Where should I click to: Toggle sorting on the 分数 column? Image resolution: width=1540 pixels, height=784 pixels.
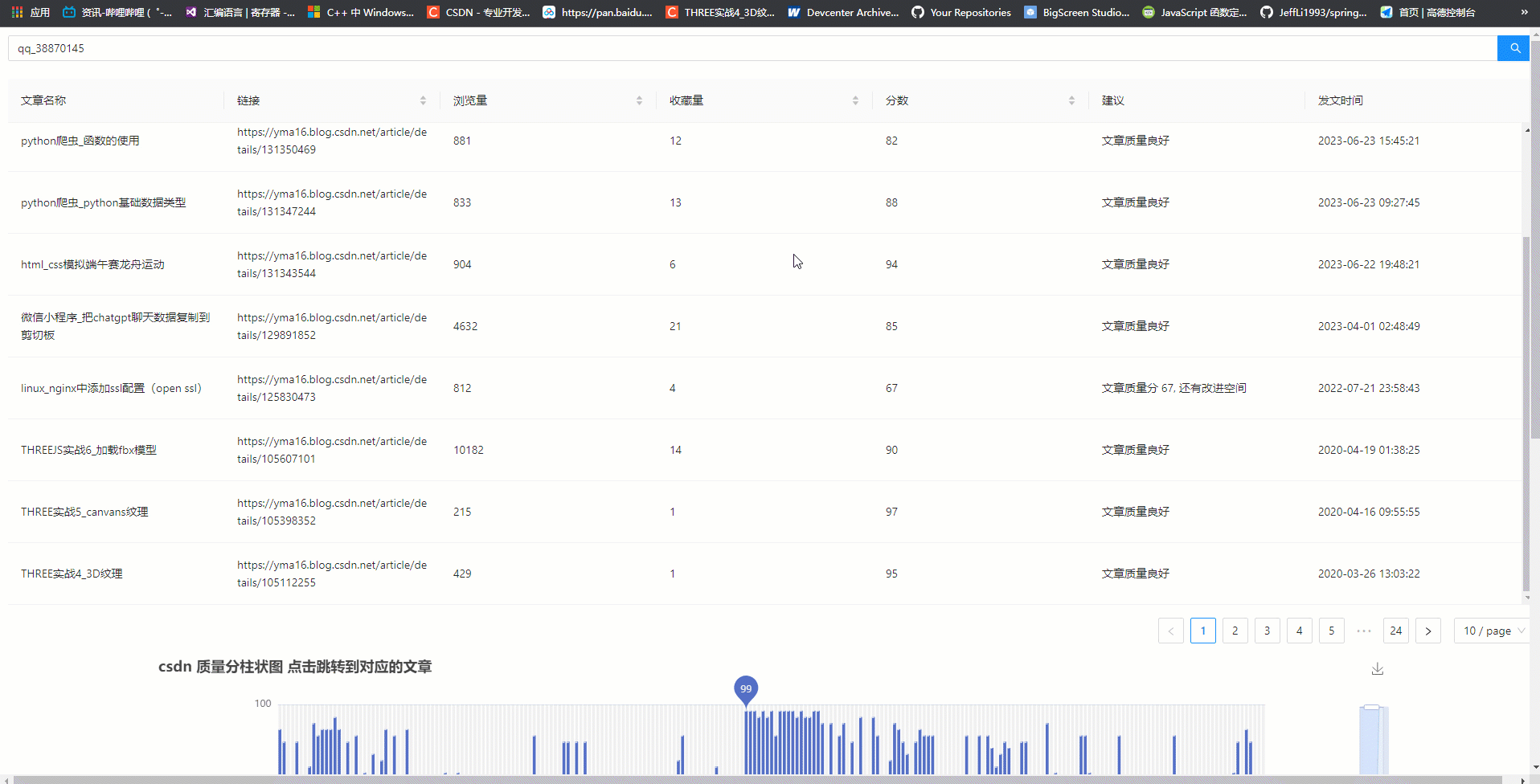pyautogui.click(x=1071, y=100)
